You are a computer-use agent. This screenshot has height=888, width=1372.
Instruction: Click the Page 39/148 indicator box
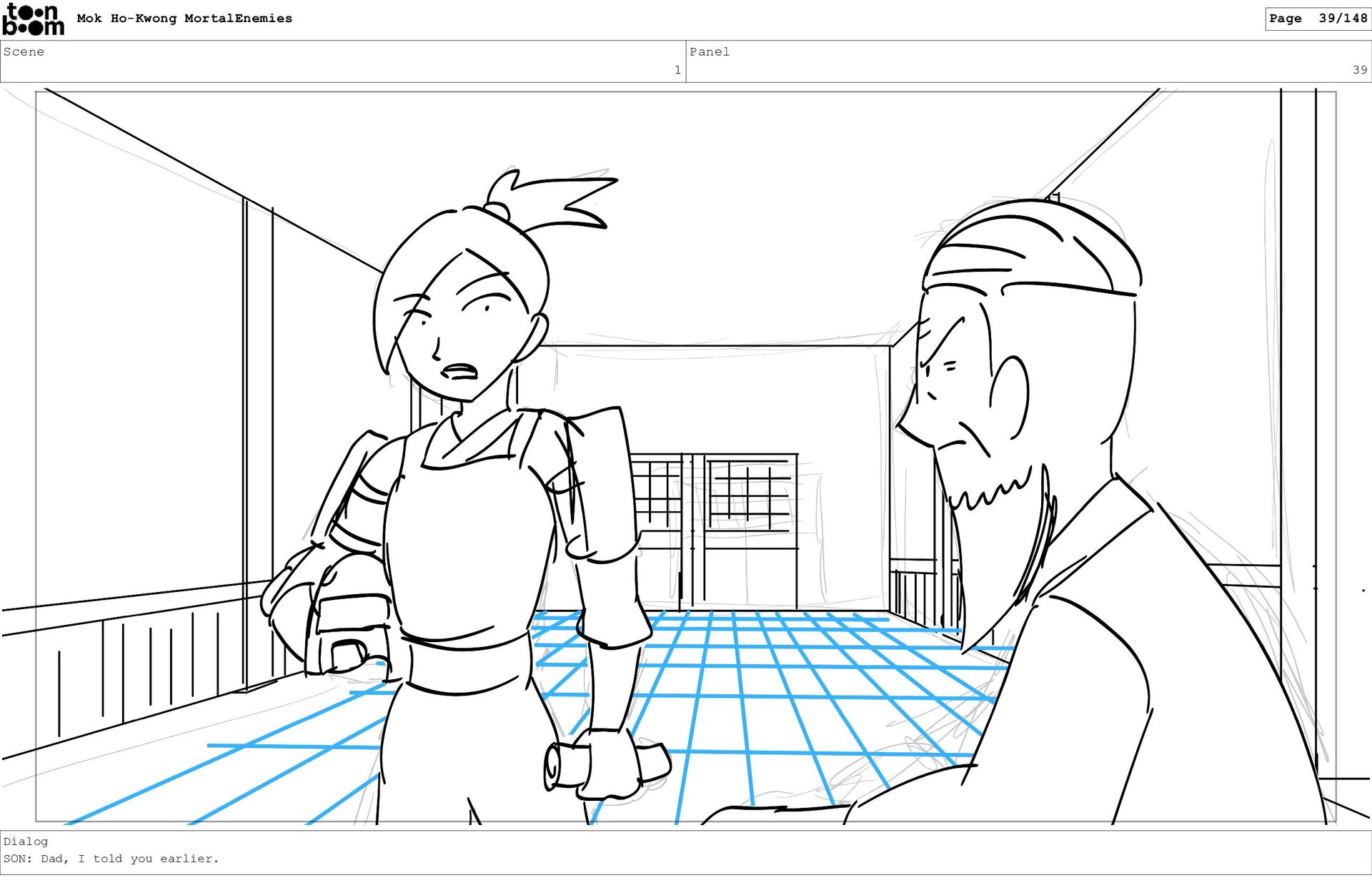tap(1317, 19)
